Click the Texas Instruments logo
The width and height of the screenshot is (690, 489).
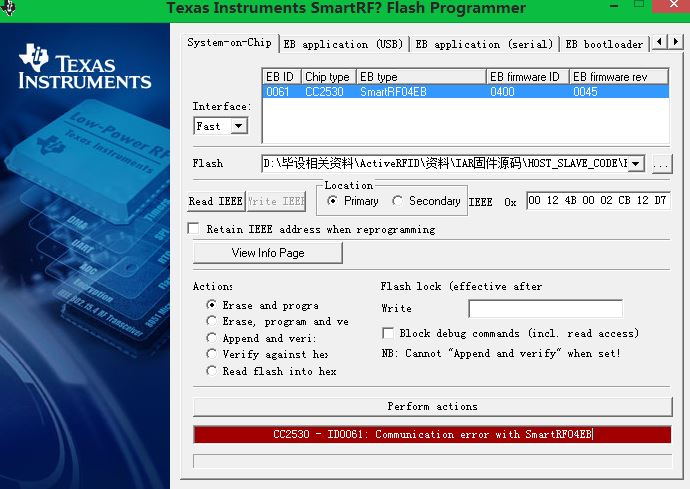(85, 66)
